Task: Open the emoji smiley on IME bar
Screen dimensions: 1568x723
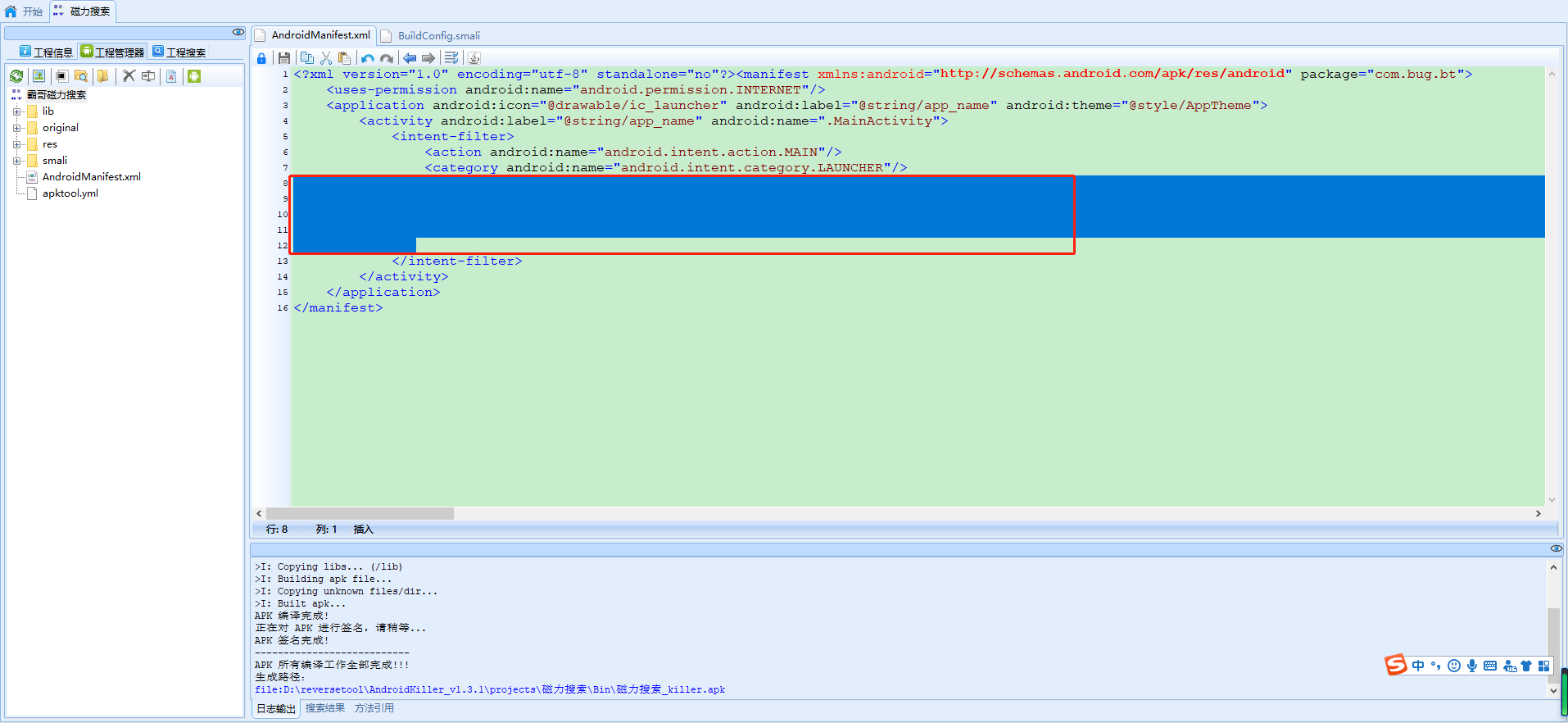Action: [1454, 666]
